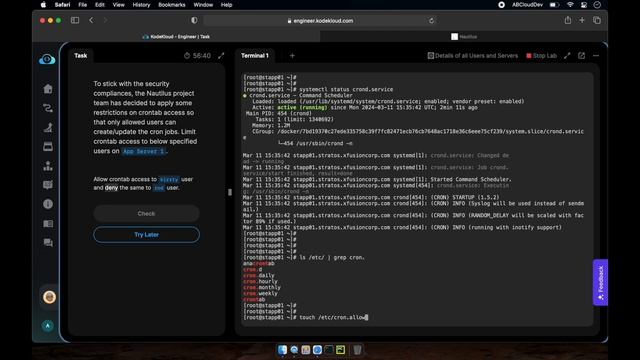Screen dimensions: 640x360
Task: Open the Window menu
Action: click(x=203, y=4)
